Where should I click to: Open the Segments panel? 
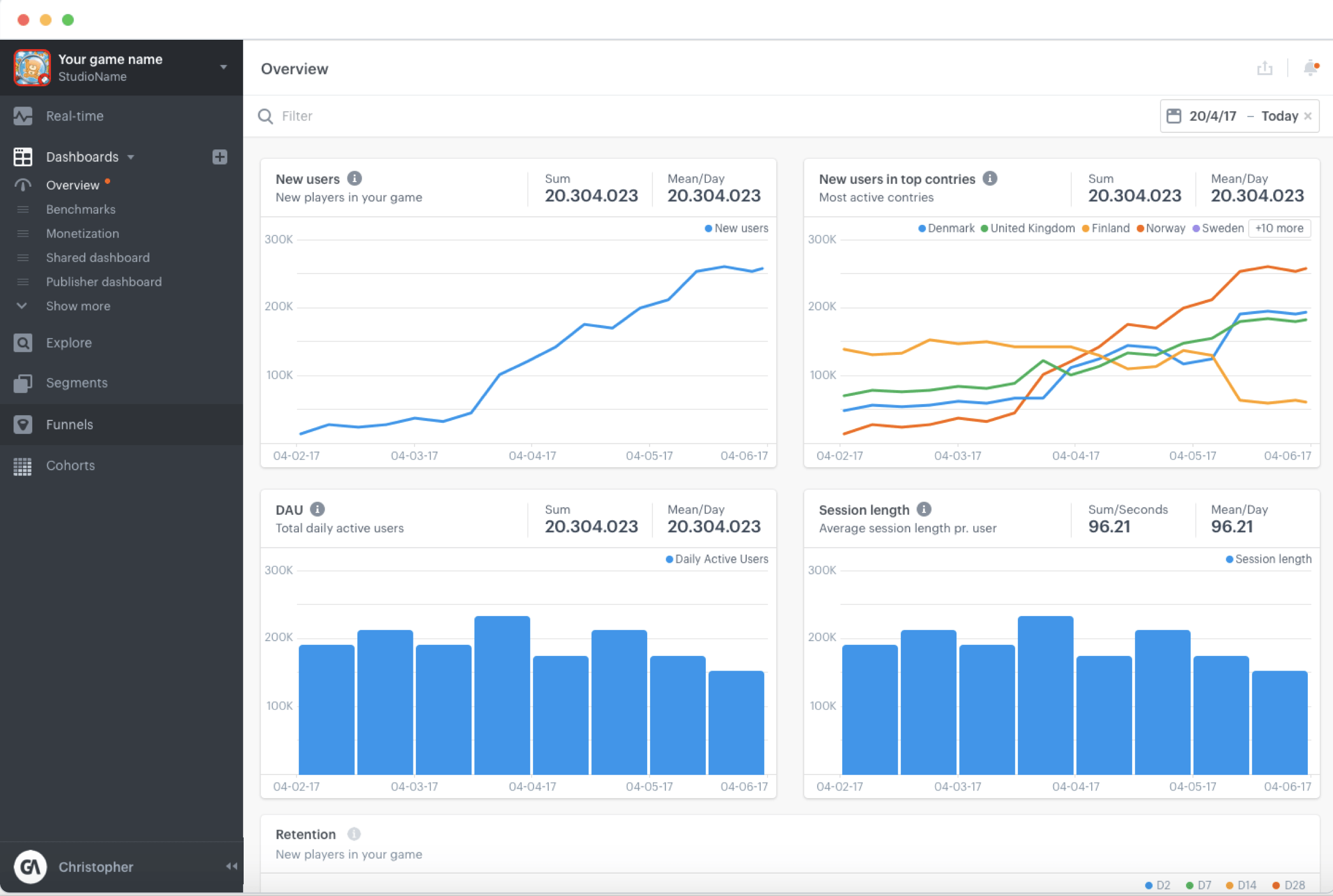pyautogui.click(x=77, y=382)
